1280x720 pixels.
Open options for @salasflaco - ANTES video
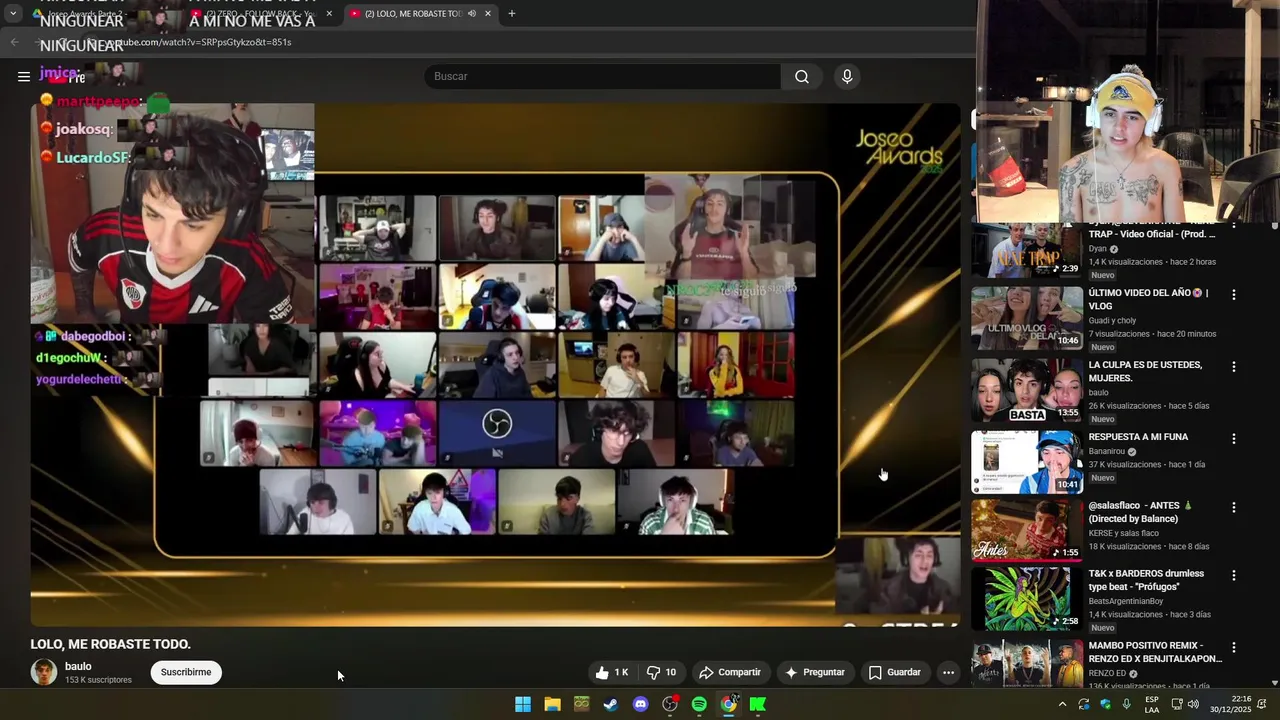pos(1234,508)
